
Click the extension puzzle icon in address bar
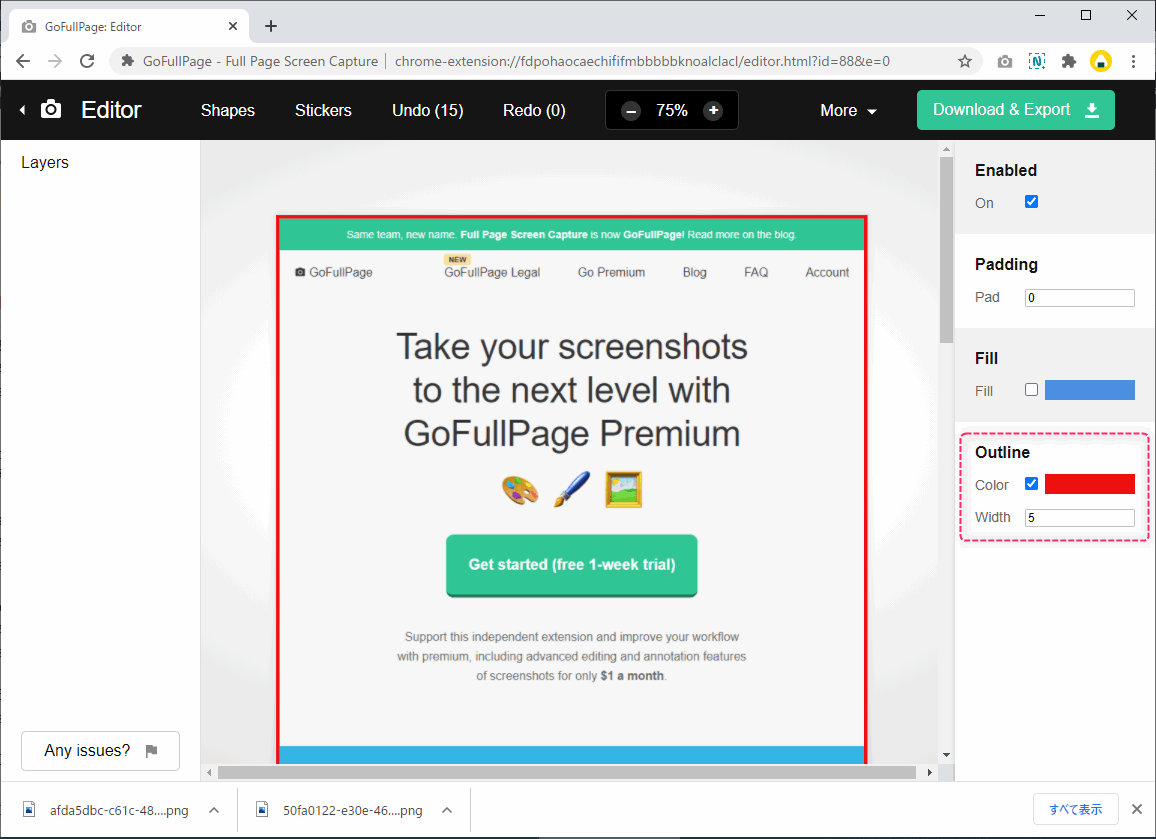[128, 61]
